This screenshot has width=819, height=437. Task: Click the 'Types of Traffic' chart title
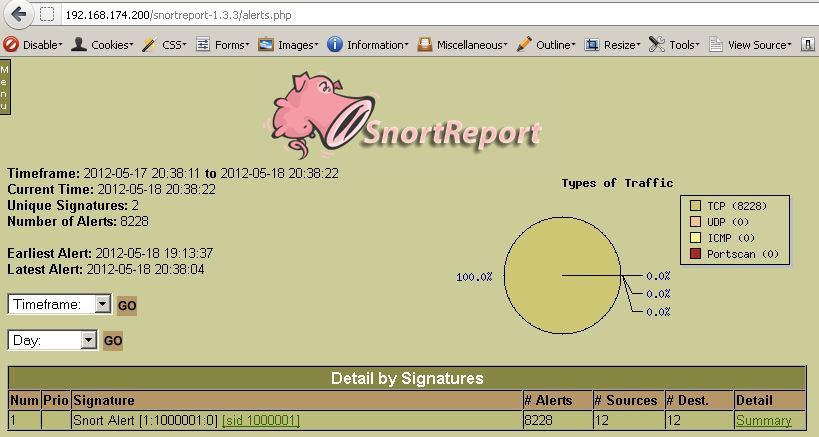617,183
